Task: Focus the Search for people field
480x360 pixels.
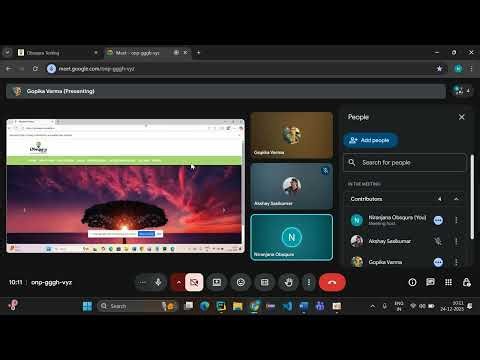Action: pyautogui.click(x=405, y=163)
